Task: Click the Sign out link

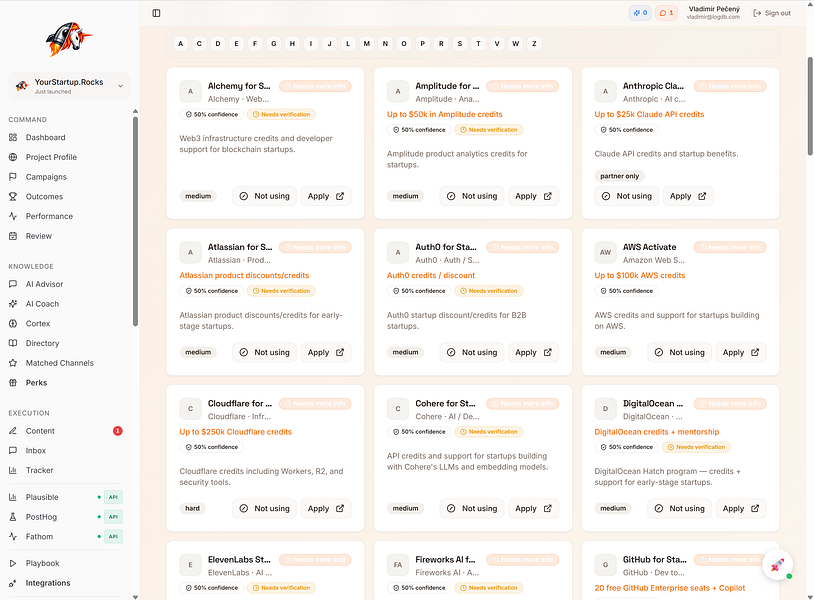Action: [x=772, y=13]
